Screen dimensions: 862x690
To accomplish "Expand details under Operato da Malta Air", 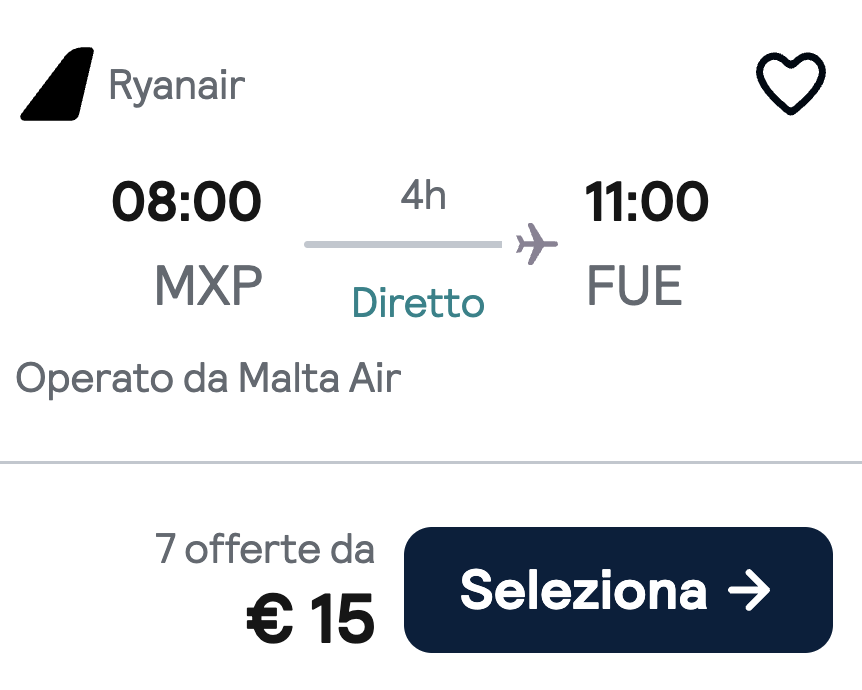I will click(209, 379).
